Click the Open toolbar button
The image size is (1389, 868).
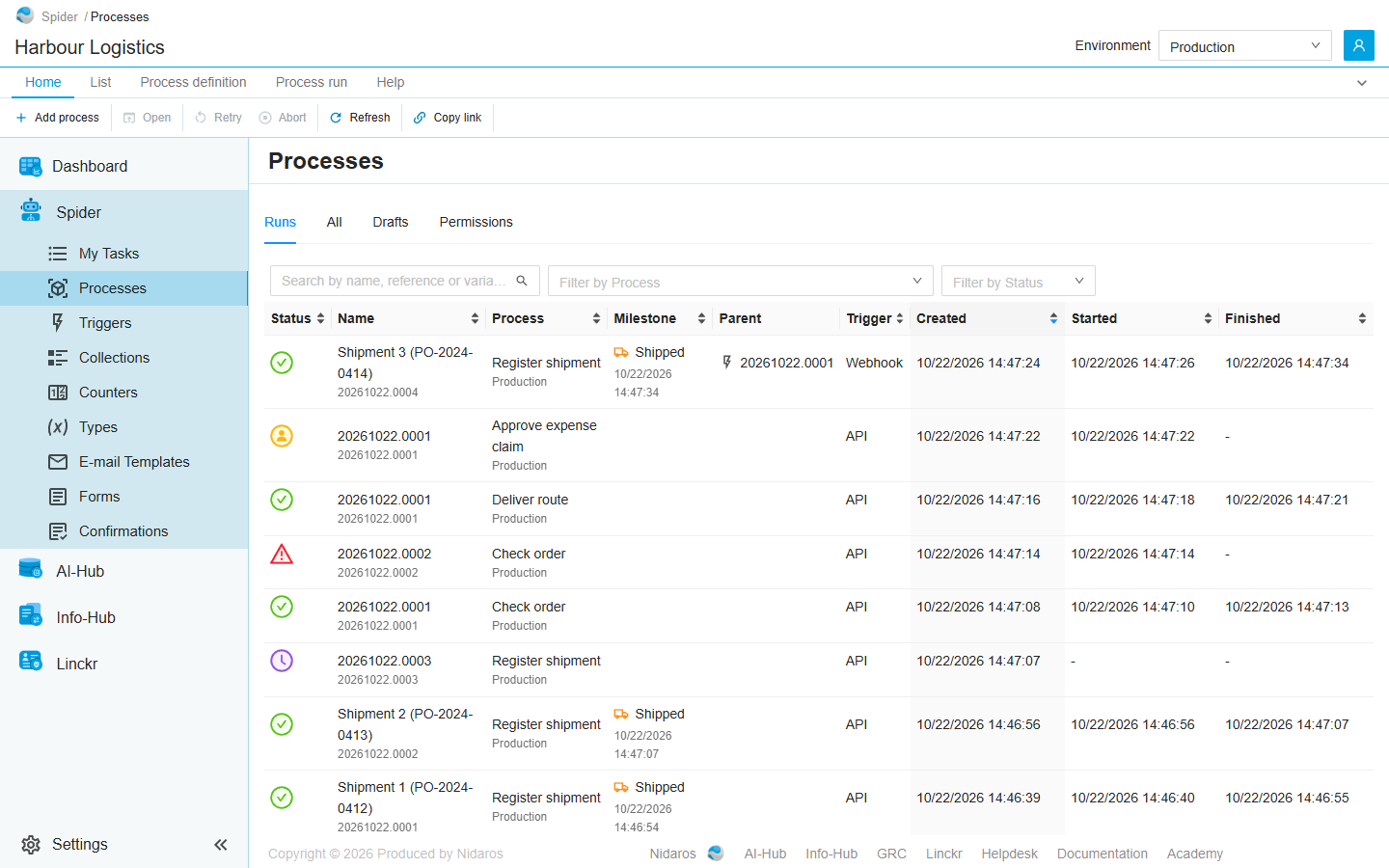click(147, 118)
